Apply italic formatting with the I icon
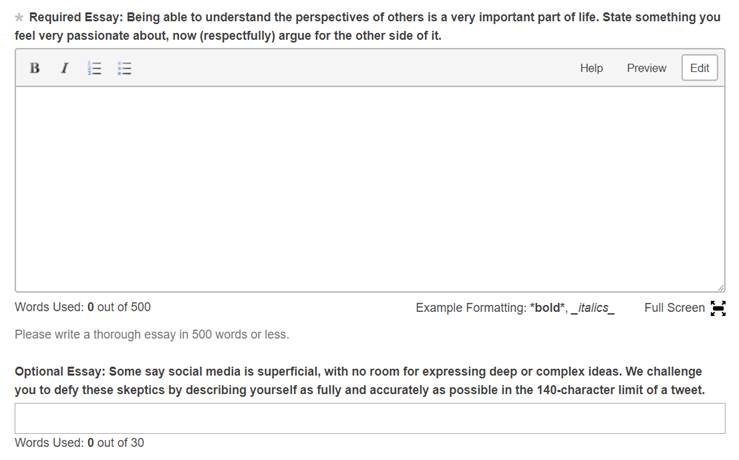 click(65, 68)
